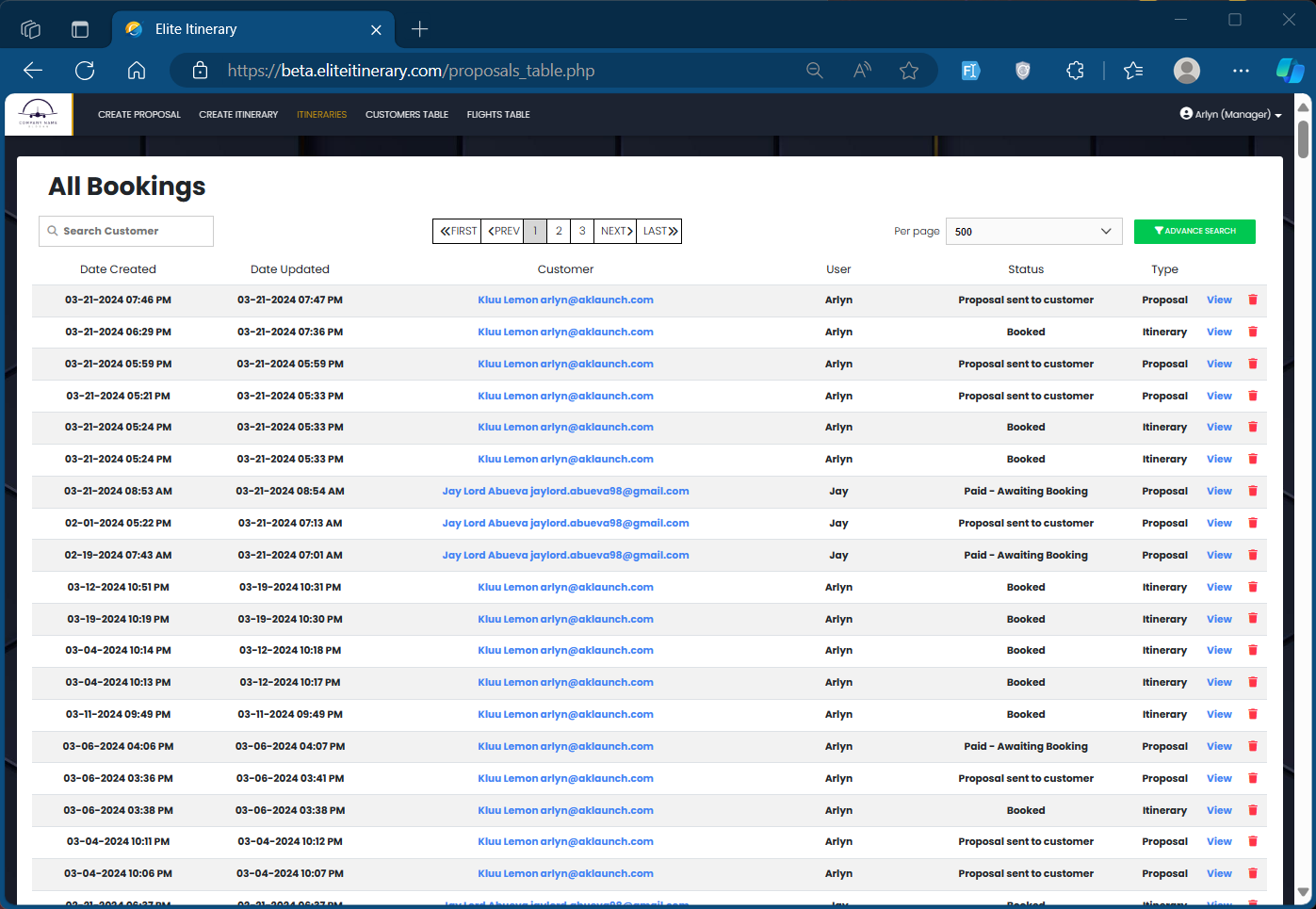Delete booking created 03-12-2024 10:51 PM
Screen dimensions: 1316x909
pos(1253,587)
